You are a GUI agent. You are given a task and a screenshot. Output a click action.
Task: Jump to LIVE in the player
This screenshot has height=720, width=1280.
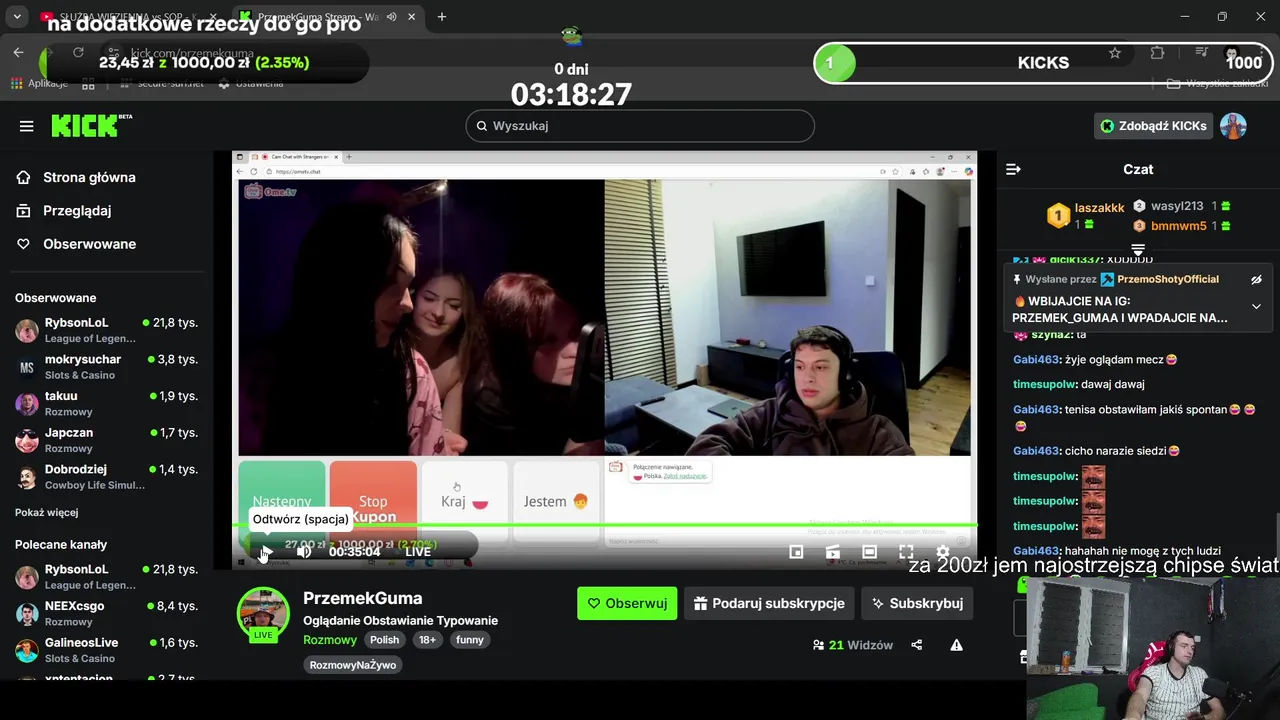click(x=418, y=551)
